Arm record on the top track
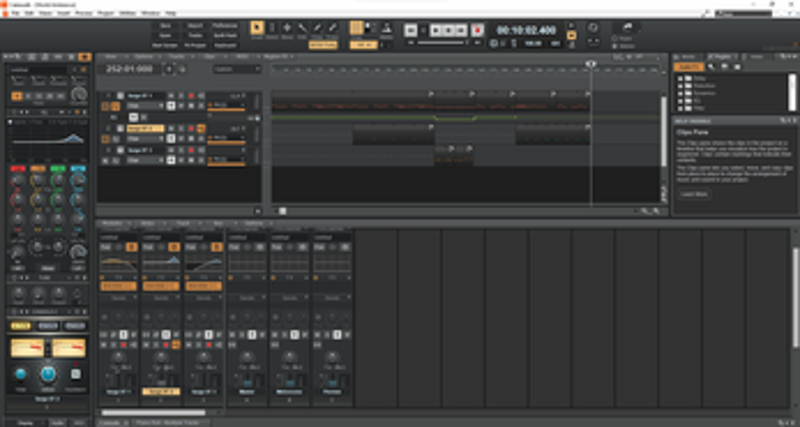This screenshot has height=427, width=800. point(191,95)
